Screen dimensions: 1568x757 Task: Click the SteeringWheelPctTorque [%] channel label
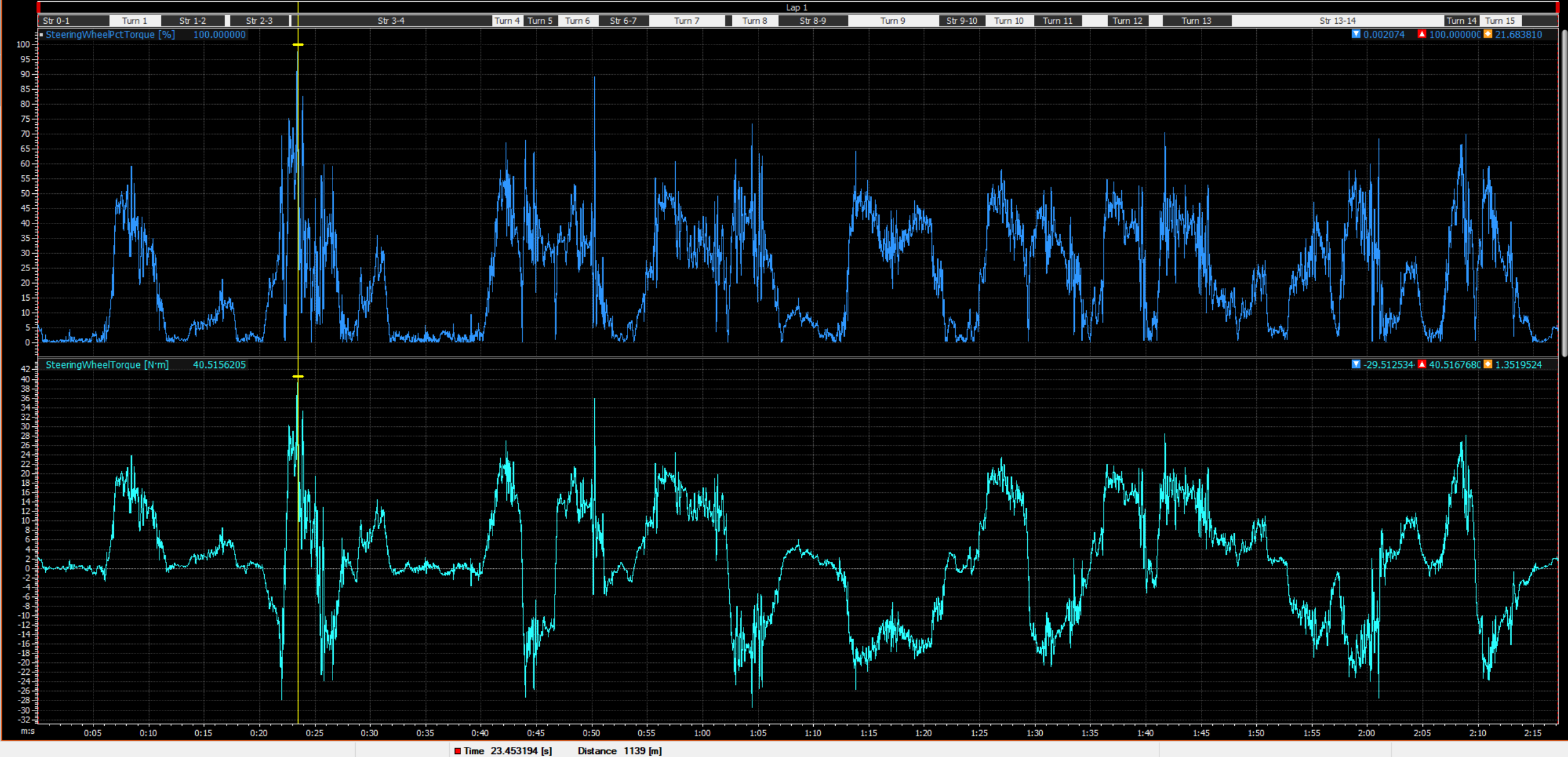[x=110, y=35]
